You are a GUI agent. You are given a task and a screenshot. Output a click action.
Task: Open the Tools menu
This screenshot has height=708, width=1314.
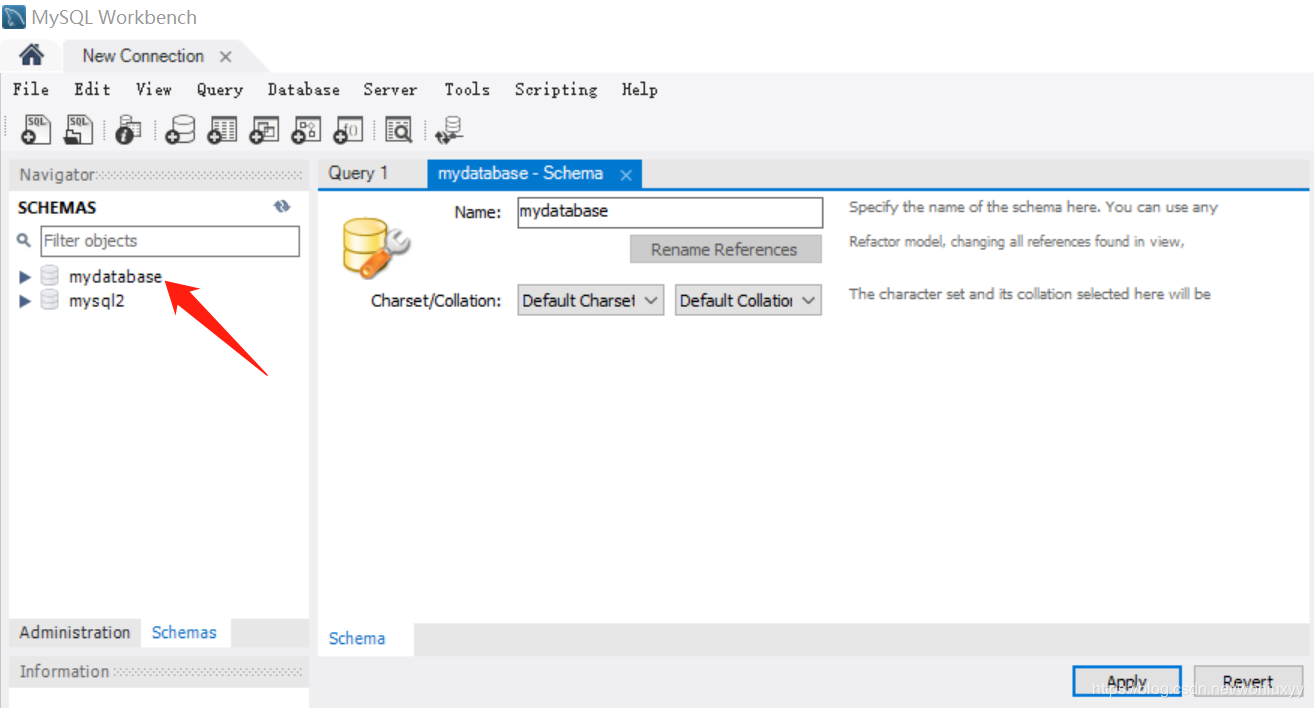[x=467, y=89]
